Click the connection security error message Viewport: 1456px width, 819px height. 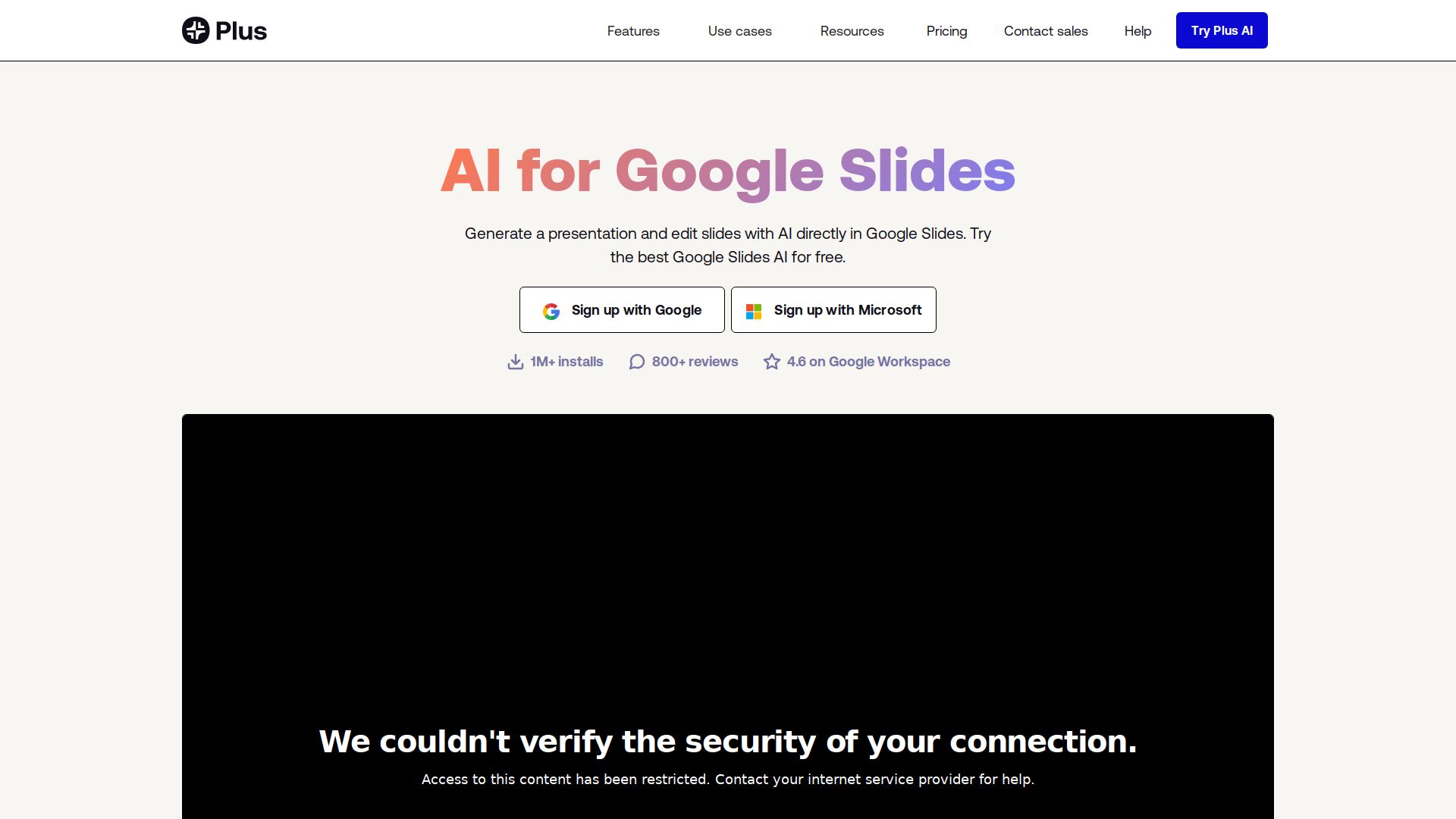[728, 742]
